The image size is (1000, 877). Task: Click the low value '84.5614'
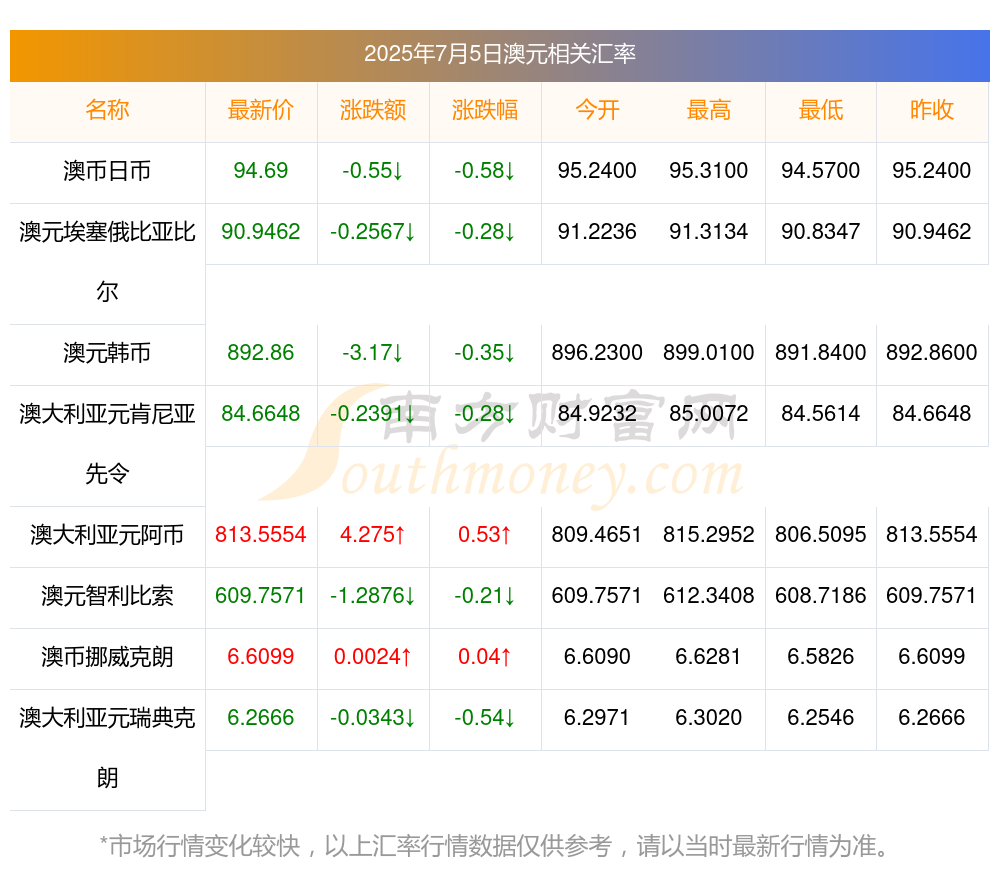coord(821,414)
